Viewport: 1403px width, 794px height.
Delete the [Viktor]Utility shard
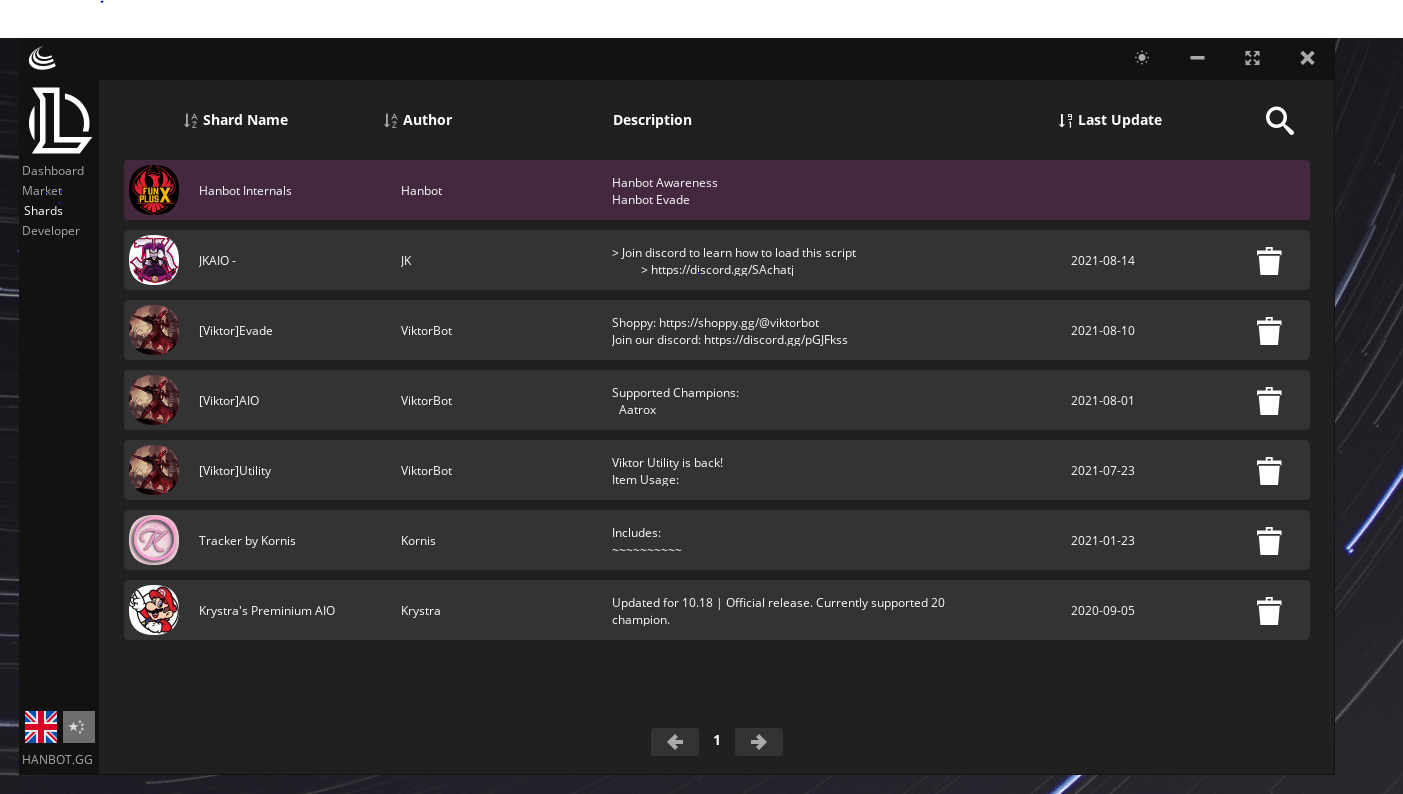tap(1269, 471)
